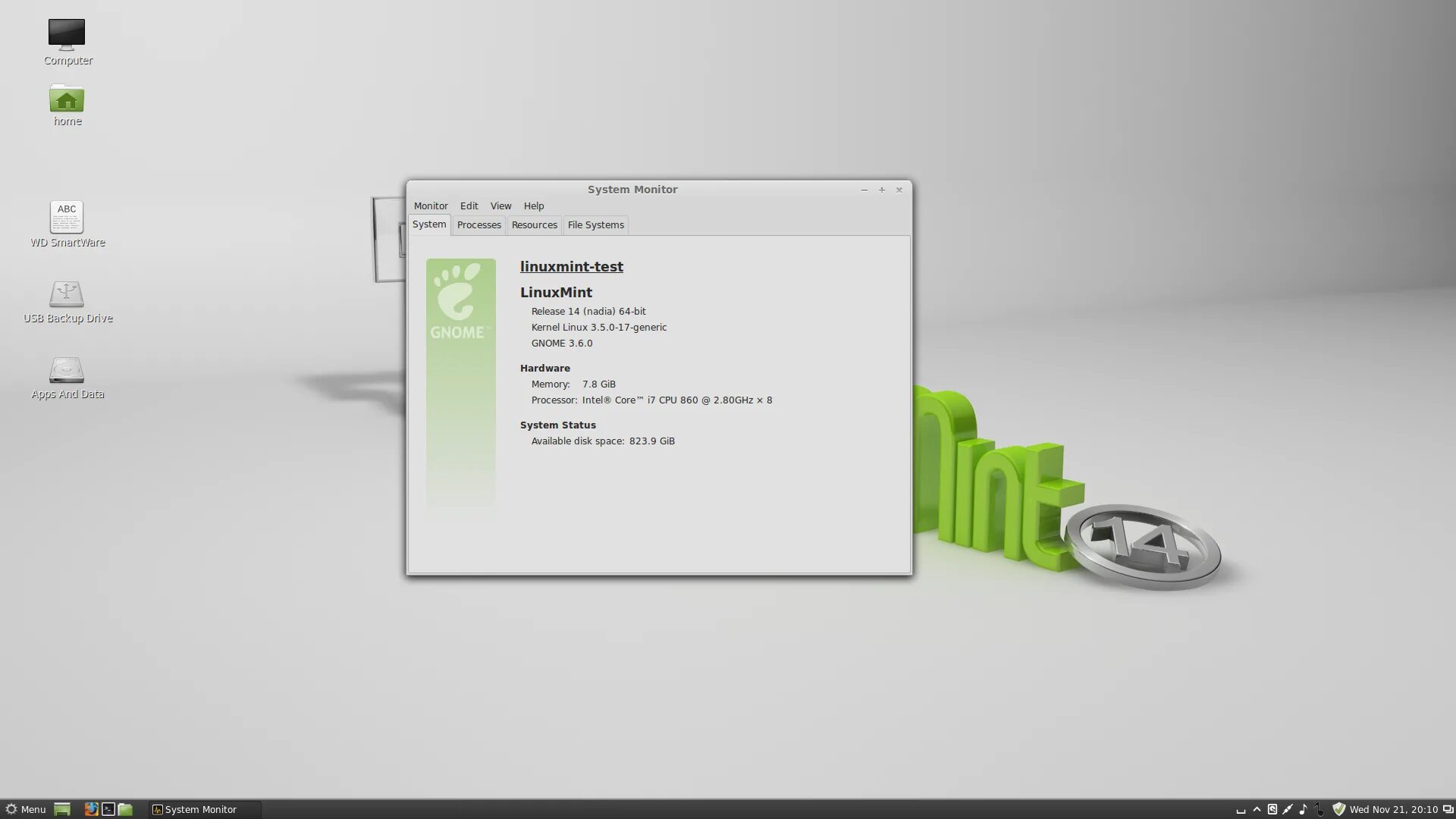Open the Monitor menu
1456x819 pixels.
(x=431, y=206)
